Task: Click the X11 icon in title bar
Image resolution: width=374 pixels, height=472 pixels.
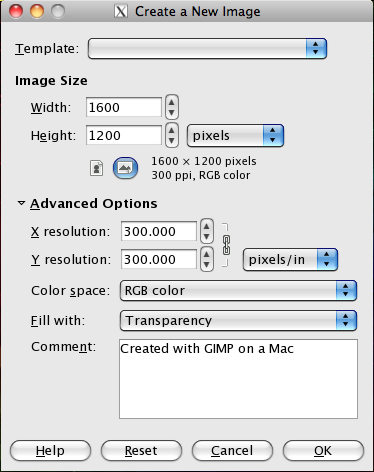Action: tap(121, 12)
